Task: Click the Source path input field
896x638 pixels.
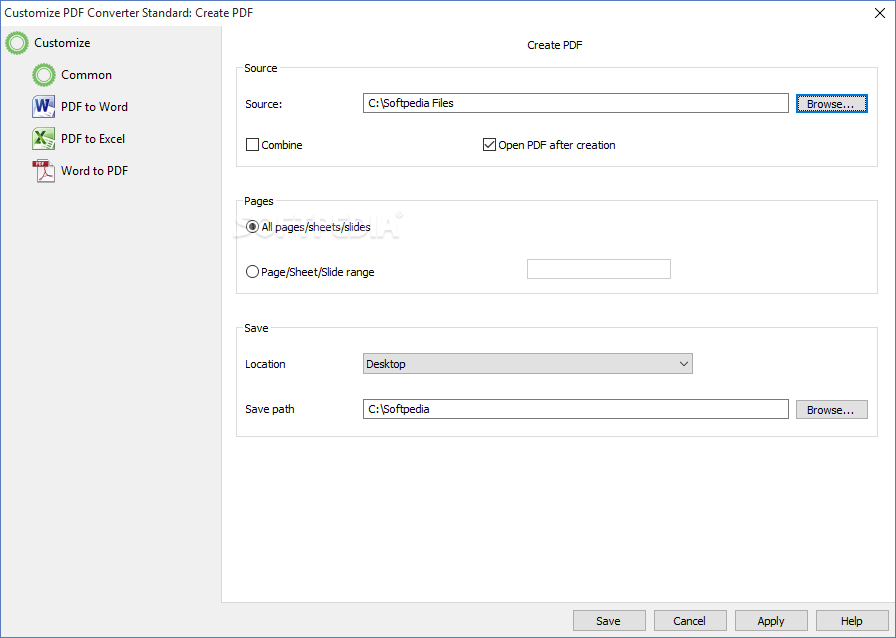Action: click(x=575, y=103)
